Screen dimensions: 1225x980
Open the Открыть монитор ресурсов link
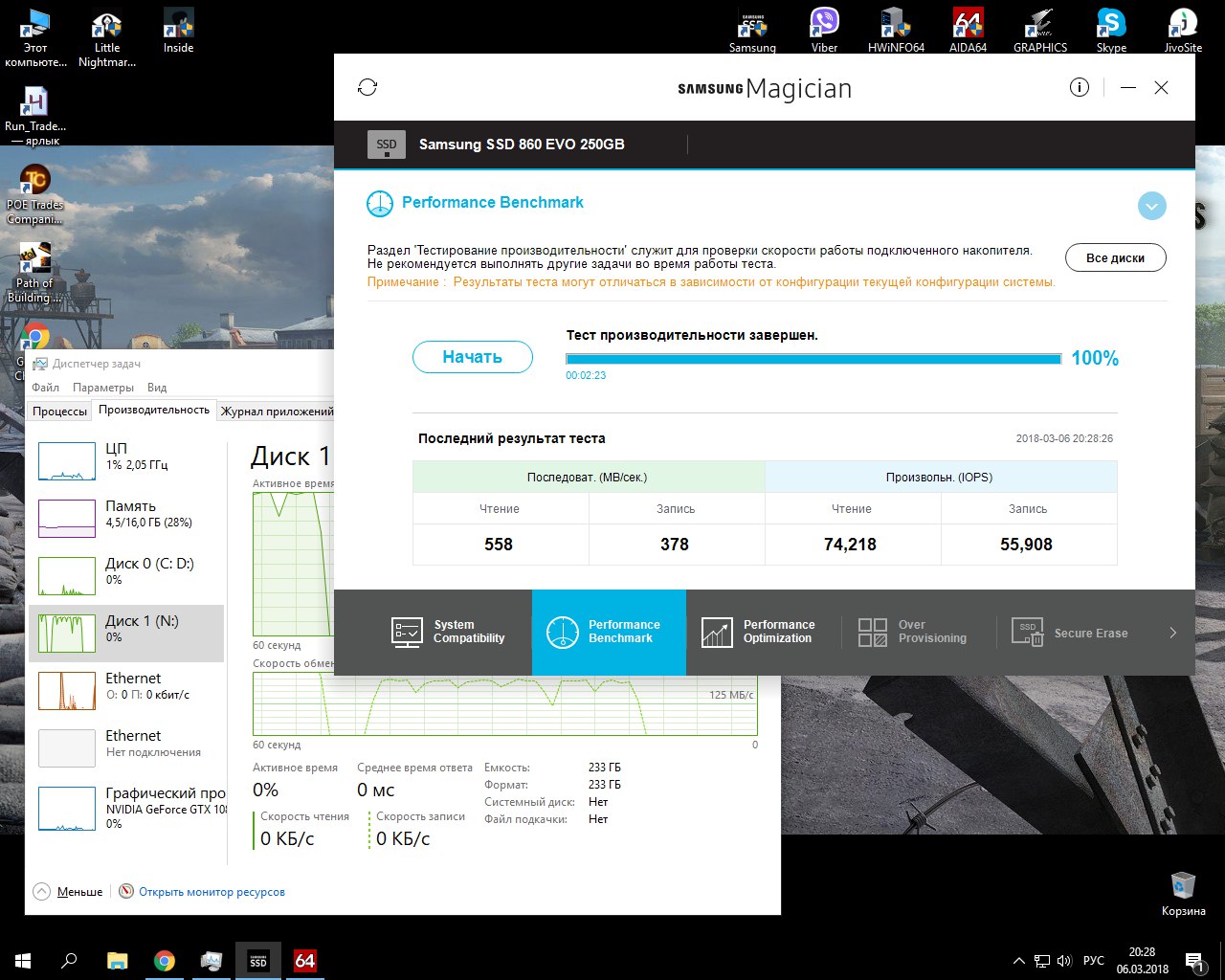(x=212, y=892)
